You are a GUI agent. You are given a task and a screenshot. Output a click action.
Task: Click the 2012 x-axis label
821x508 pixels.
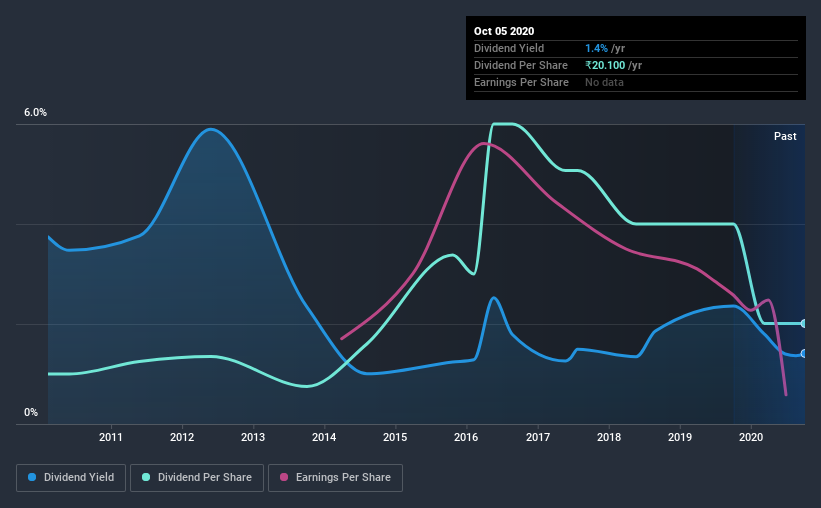click(182, 437)
